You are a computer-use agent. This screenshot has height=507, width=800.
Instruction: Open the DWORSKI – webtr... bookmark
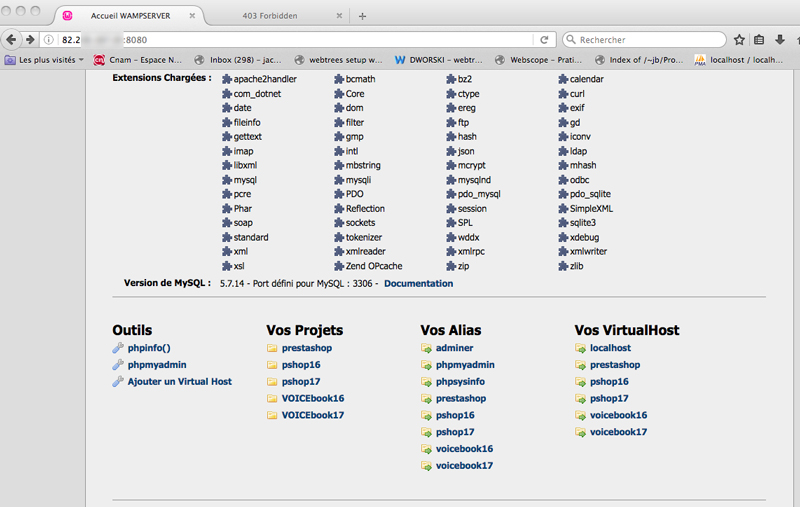438,60
